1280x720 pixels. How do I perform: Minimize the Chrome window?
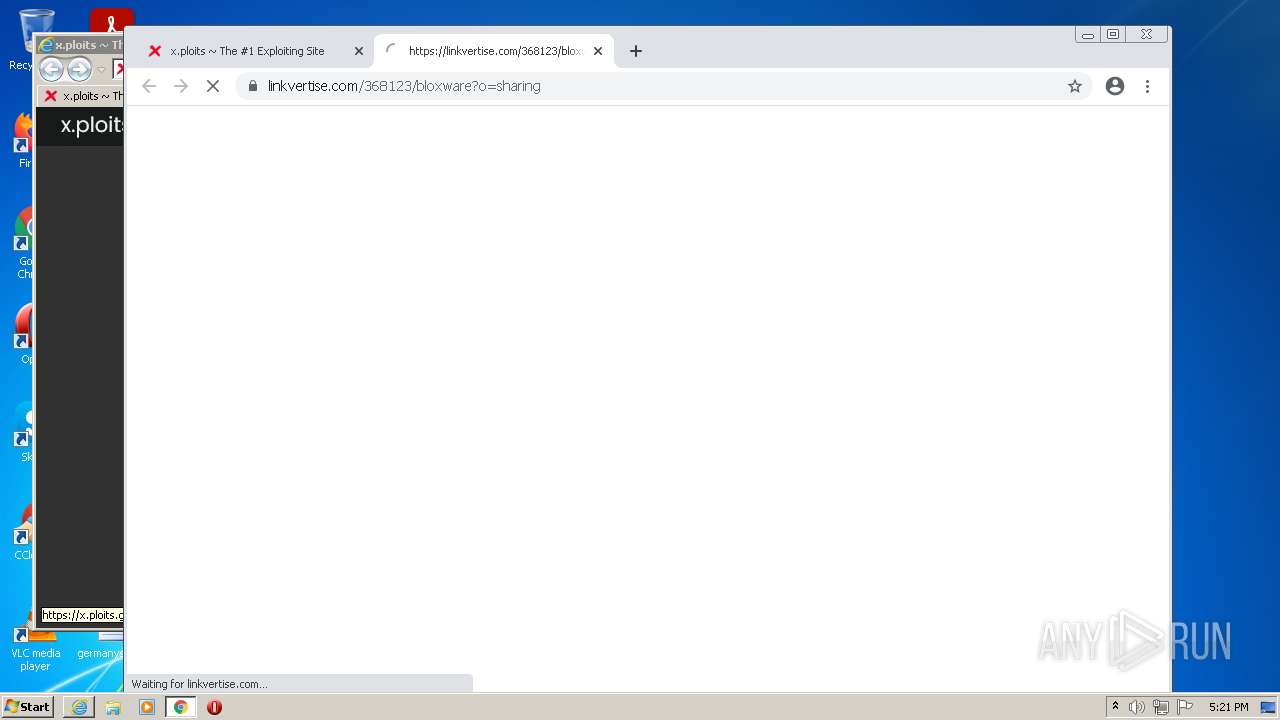[1088, 34]
